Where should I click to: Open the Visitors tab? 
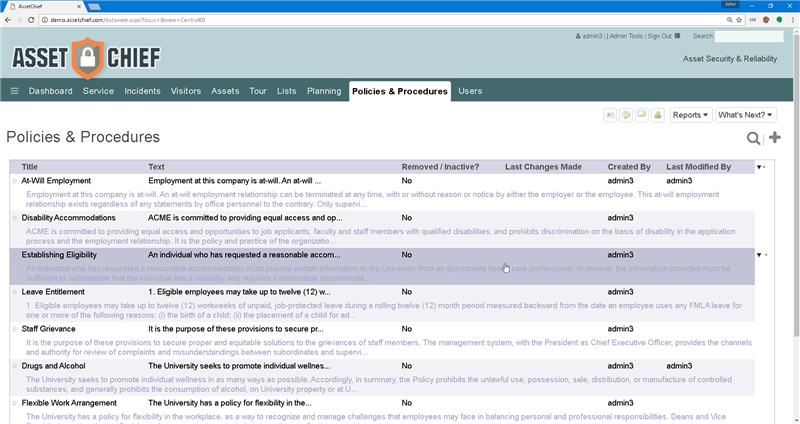186,91
